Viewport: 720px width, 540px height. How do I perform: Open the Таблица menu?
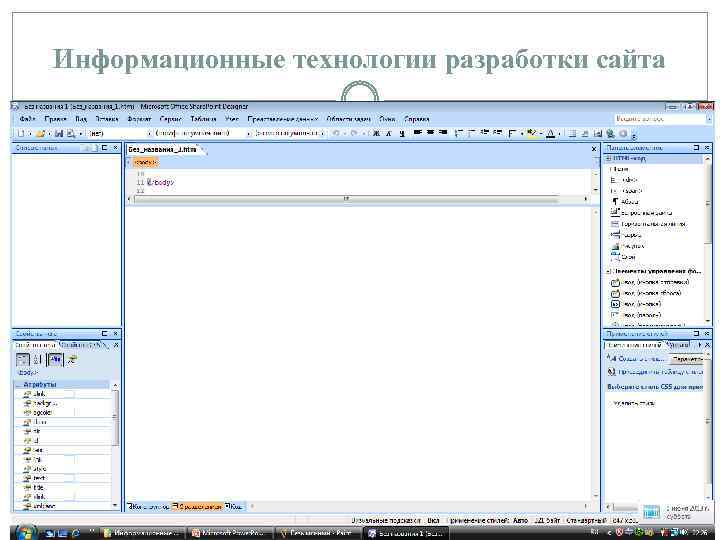pos(203,119)
